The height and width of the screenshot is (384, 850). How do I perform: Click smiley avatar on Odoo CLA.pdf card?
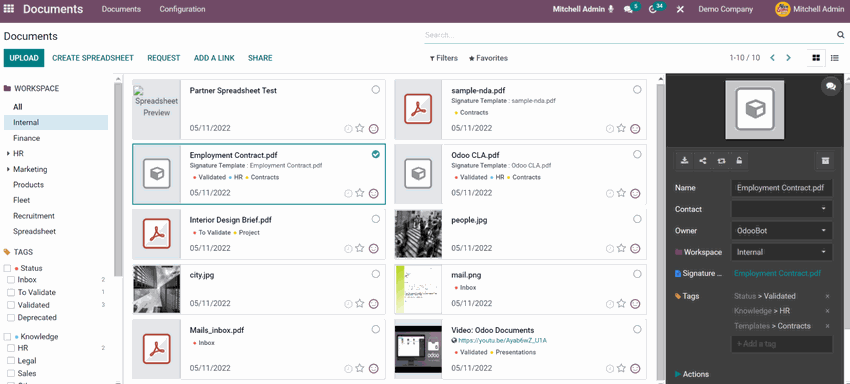tap(635, 193)
